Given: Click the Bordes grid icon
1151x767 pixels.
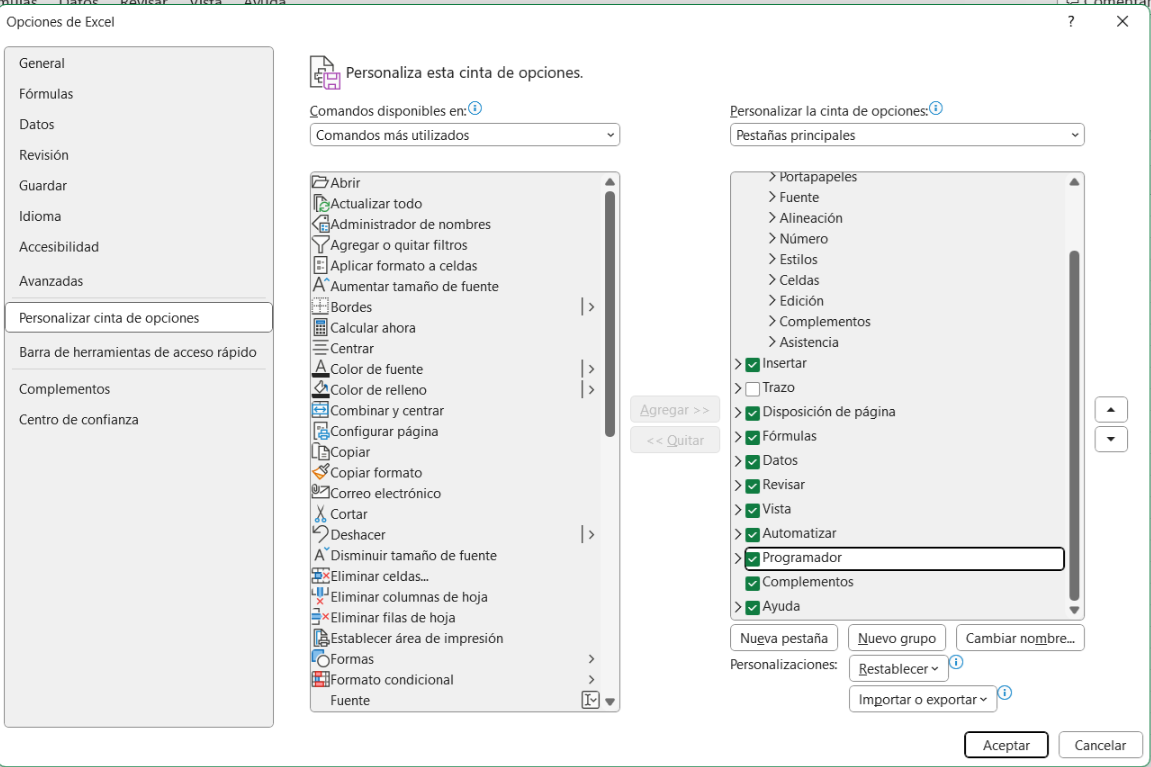Looking at the screenshot, I should [x=320, y=306].
